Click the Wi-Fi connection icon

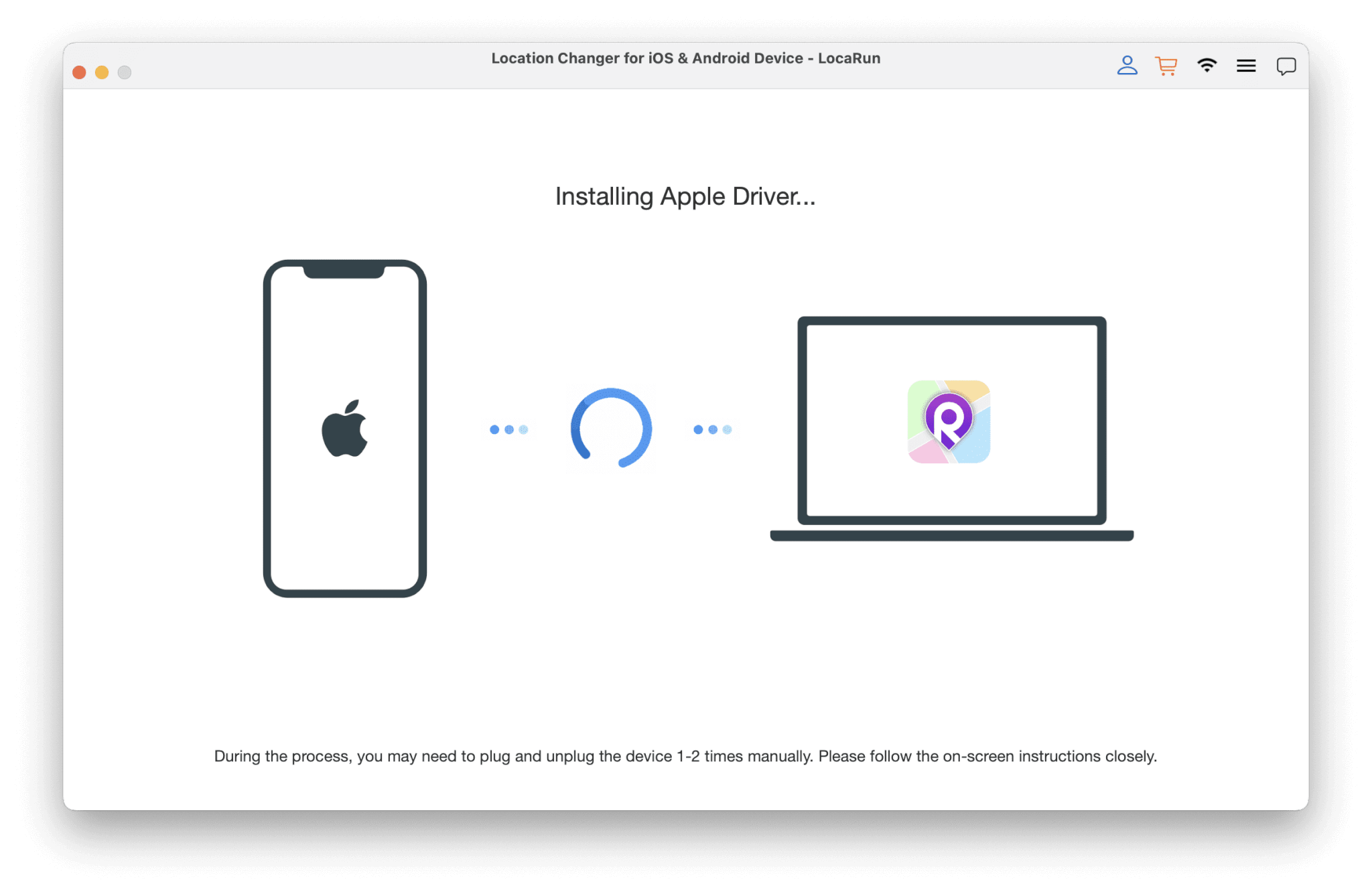point(1207,66)
